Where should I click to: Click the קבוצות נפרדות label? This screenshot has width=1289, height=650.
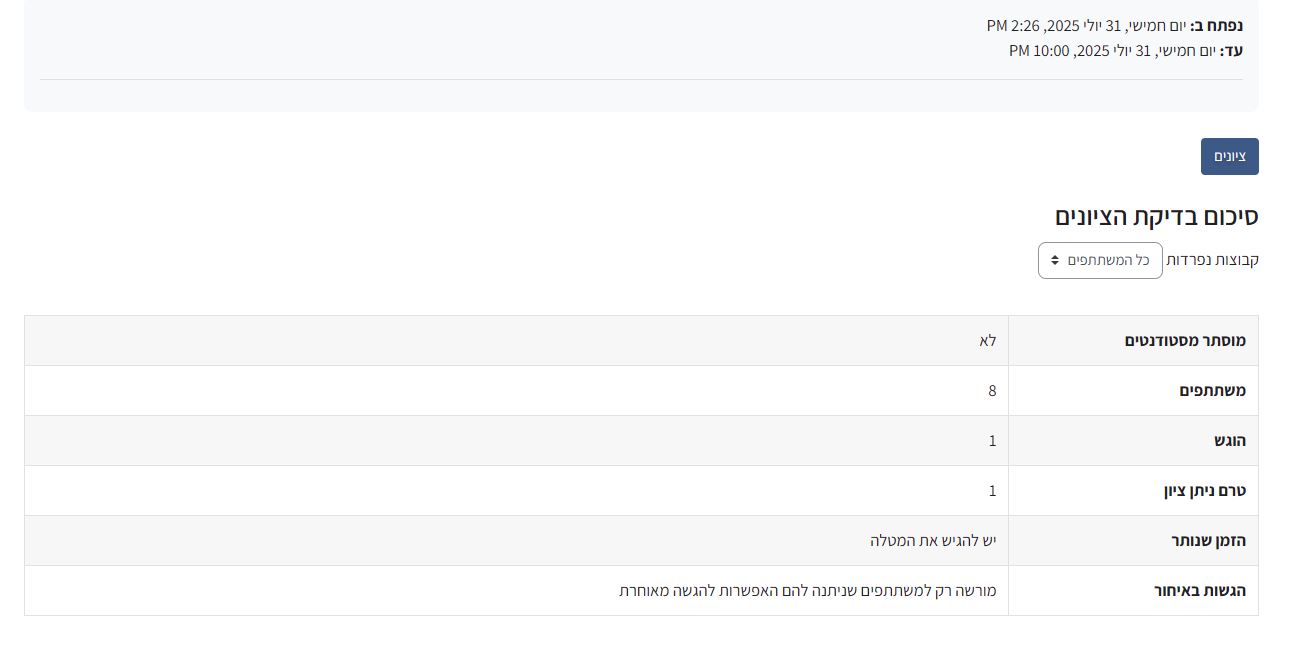click(1212, 260)
